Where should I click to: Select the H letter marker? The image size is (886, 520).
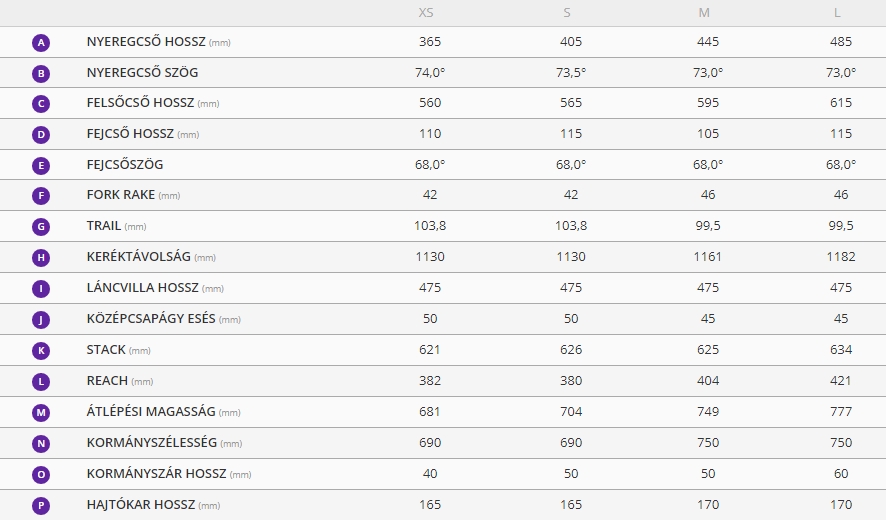pyautogui.click(x=41, y=258)
